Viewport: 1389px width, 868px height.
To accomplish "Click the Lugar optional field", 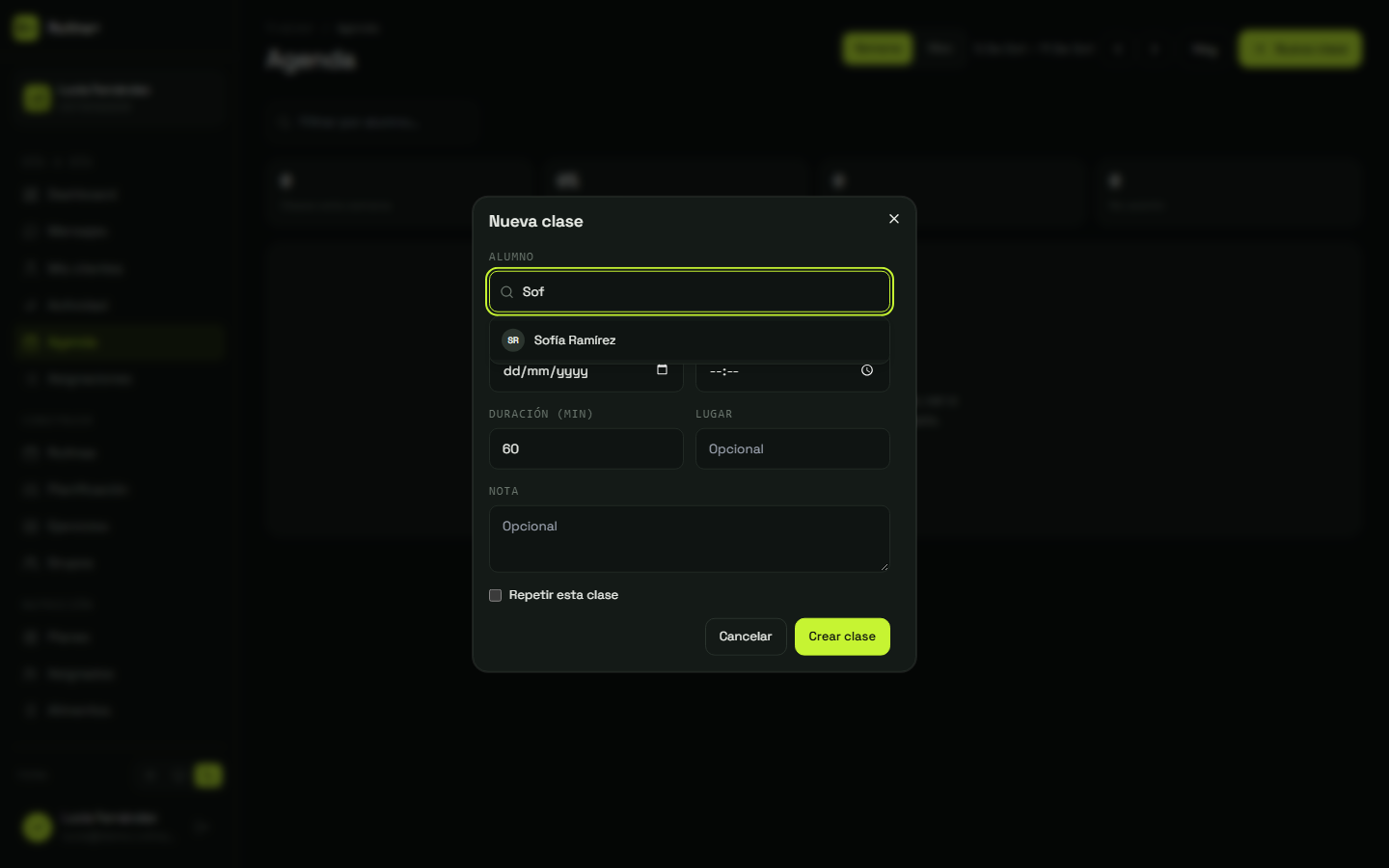I will (793, 449).
